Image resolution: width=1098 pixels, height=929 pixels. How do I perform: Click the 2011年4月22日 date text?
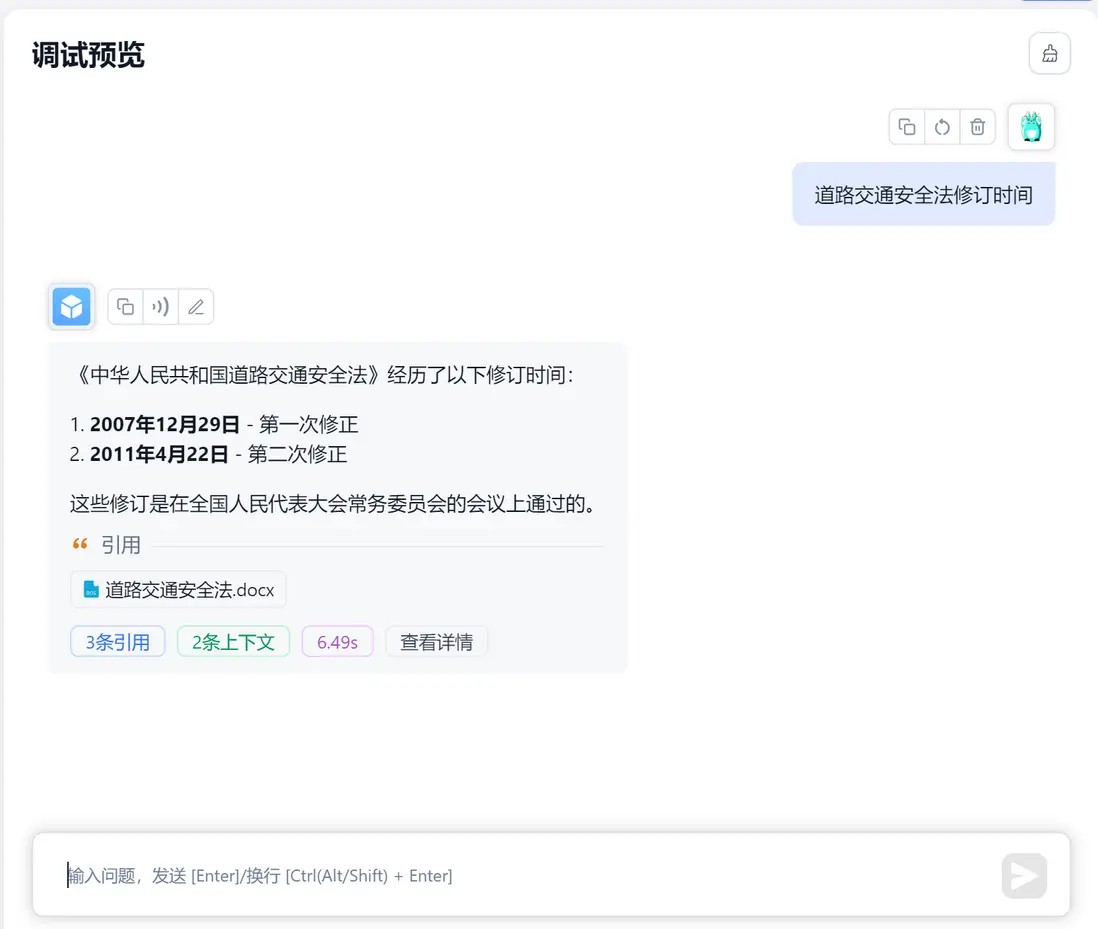[159, 454]
